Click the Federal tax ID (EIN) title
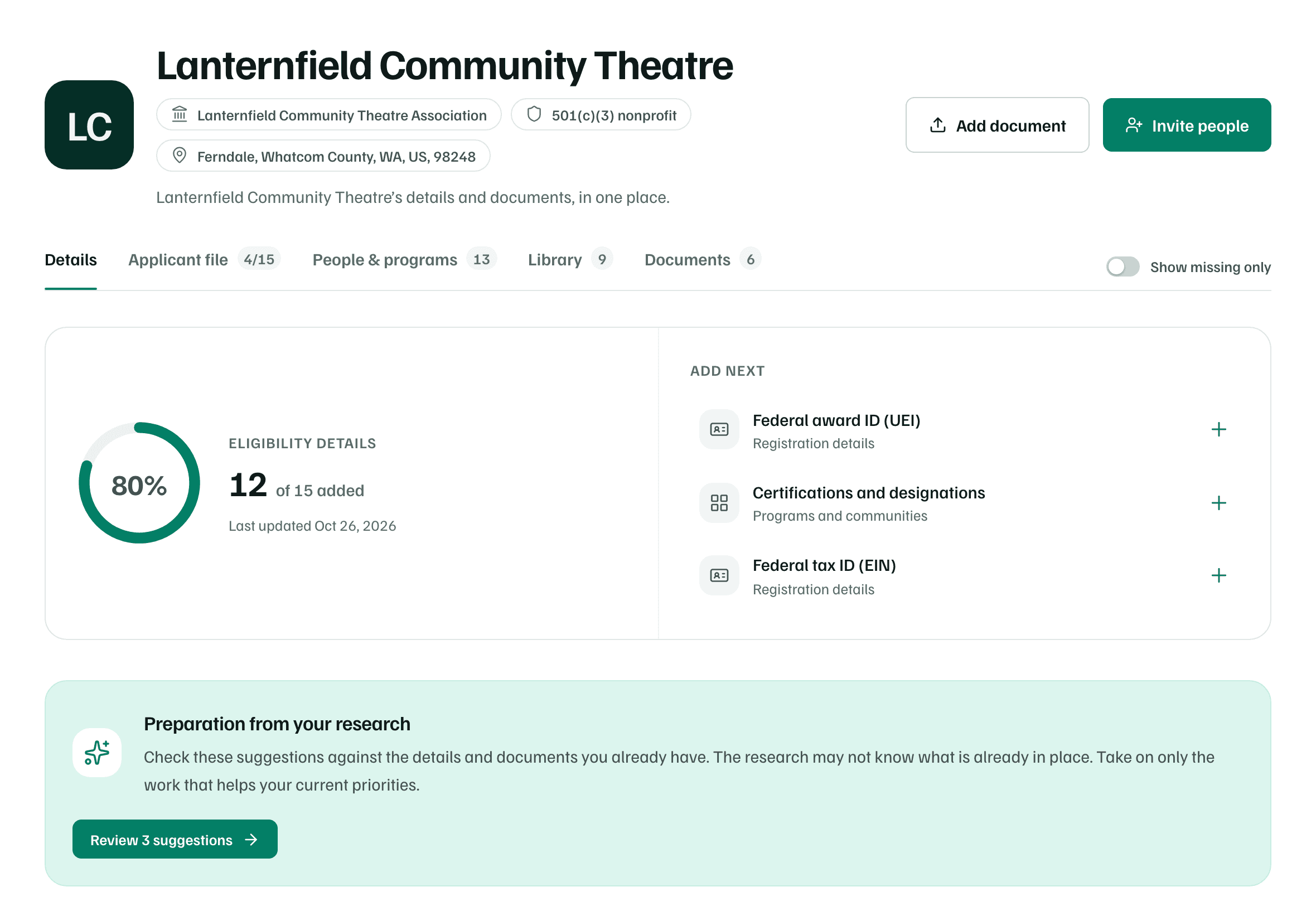The height and width of the screenshot is (921, 1316). tap(824, 566)
